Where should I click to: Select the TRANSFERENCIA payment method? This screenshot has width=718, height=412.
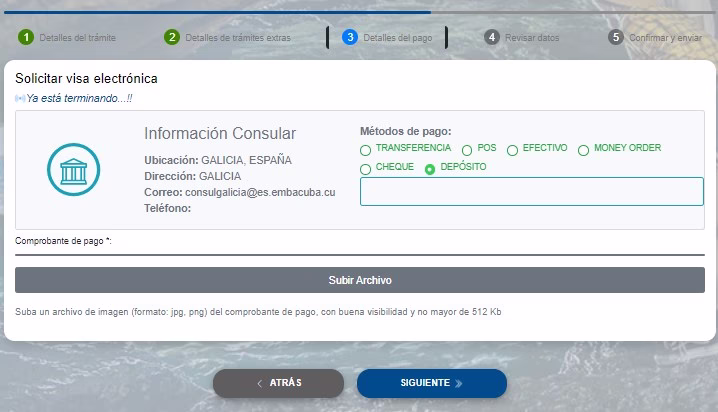tap(365, 150)
